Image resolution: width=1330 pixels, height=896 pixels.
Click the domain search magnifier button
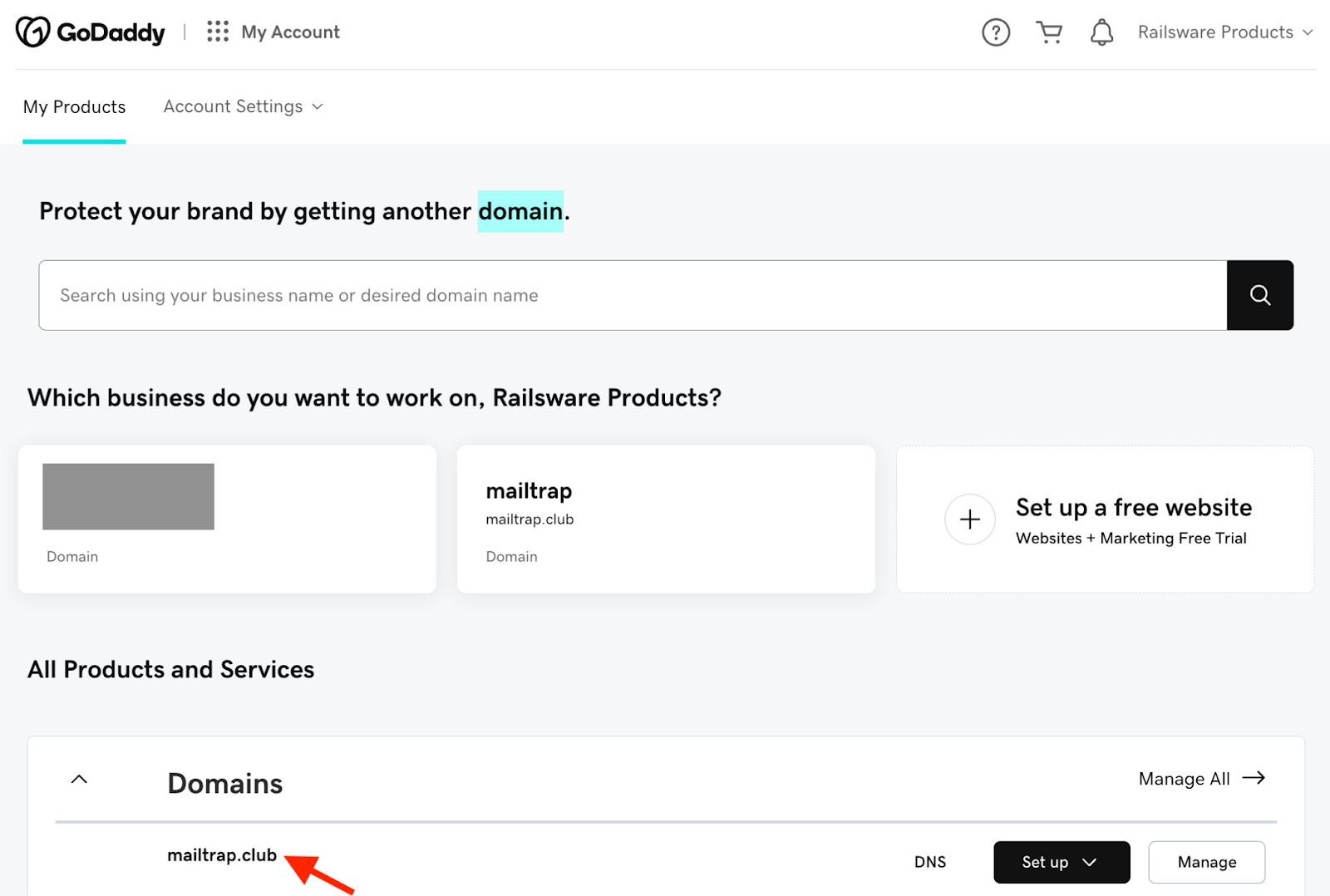[x=1259, y=295]
